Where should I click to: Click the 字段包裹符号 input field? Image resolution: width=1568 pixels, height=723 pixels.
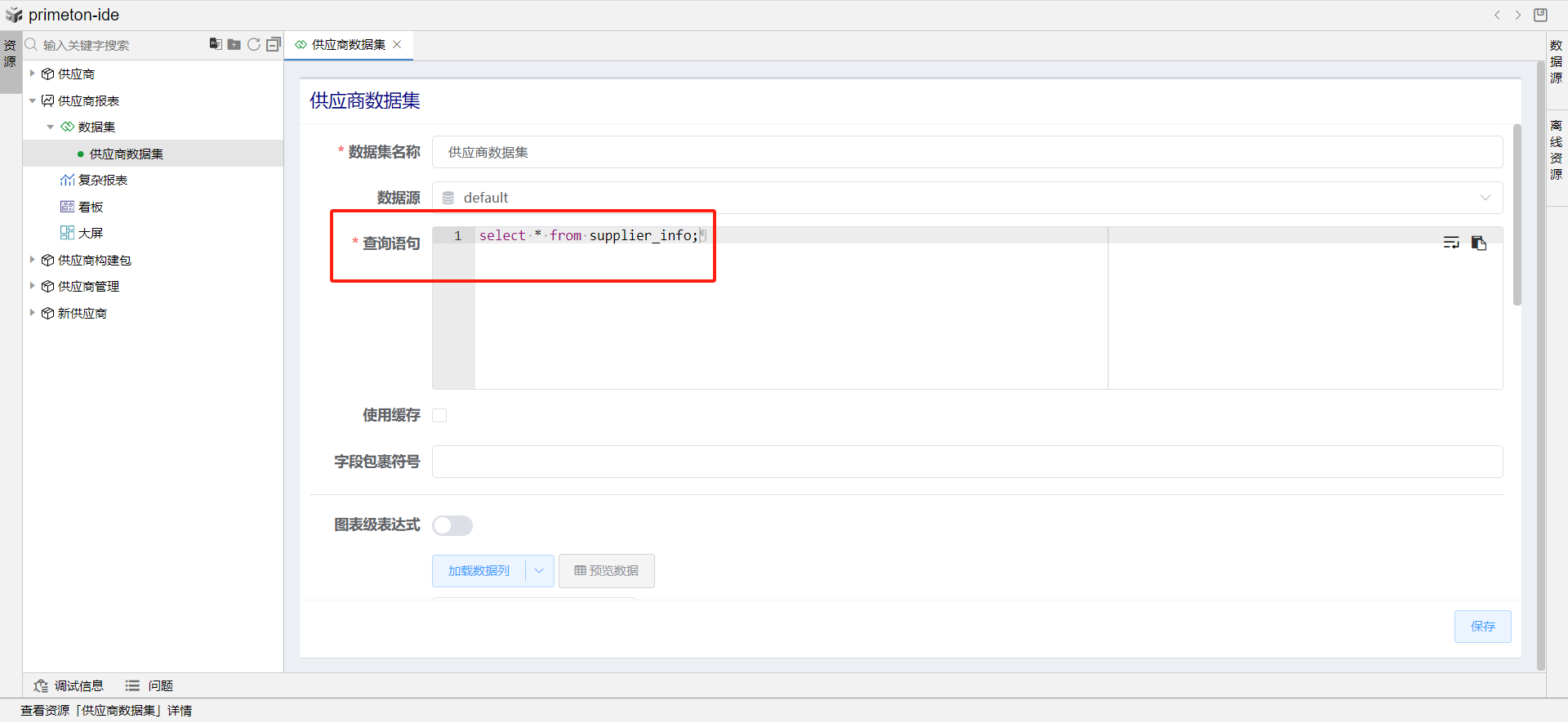click(x=967, y=462)
